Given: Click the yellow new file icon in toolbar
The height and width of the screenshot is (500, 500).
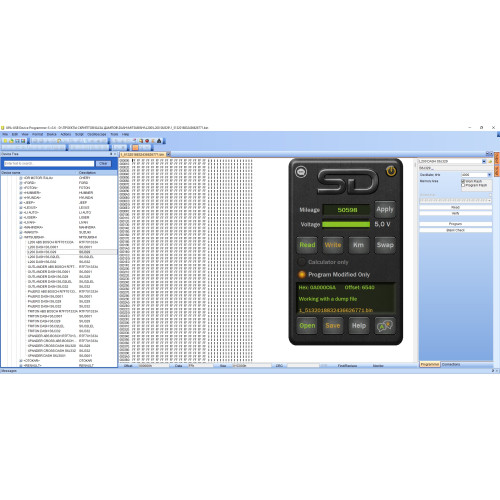Looking at the screenshot, I should [5, 141].
